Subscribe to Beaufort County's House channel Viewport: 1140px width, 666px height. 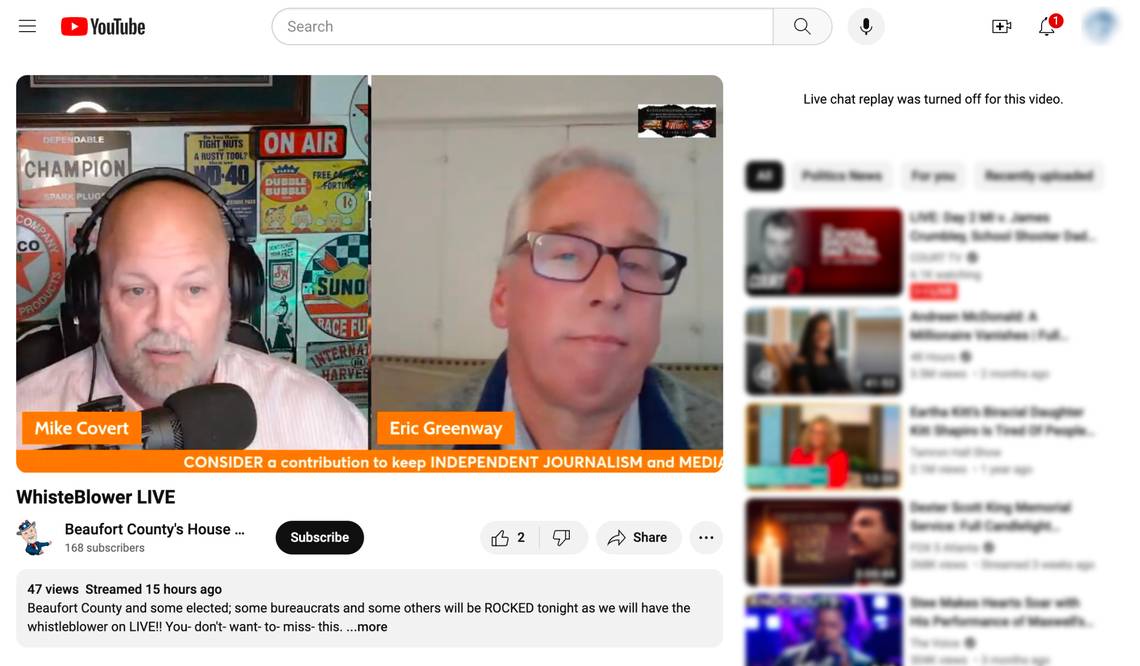[x=319, y=538]
